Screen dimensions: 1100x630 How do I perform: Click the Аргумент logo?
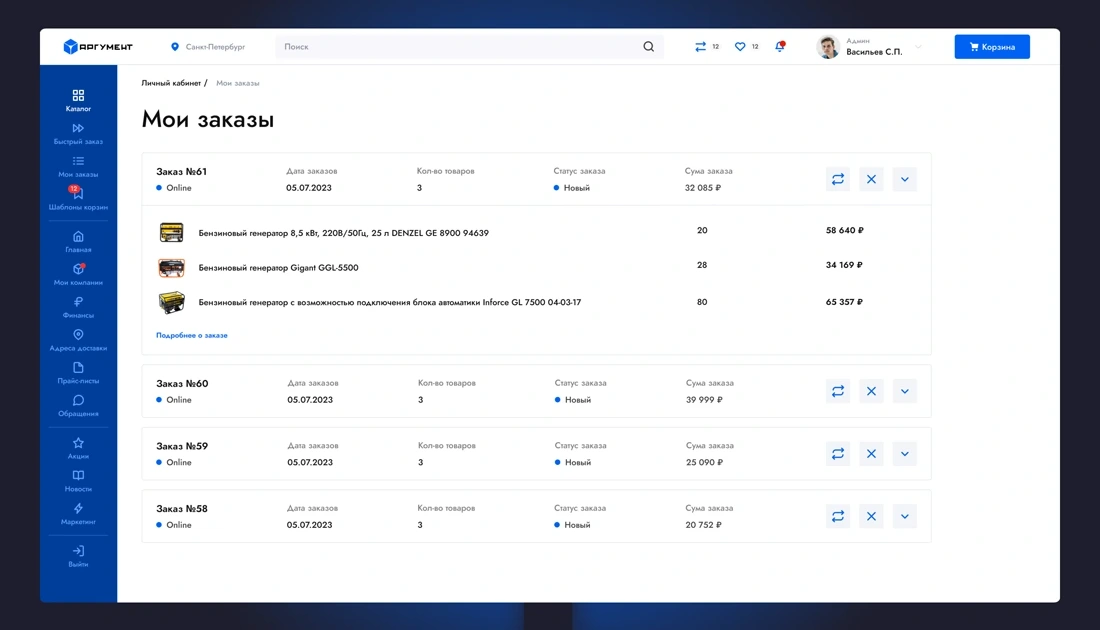(x=98, y=46)
